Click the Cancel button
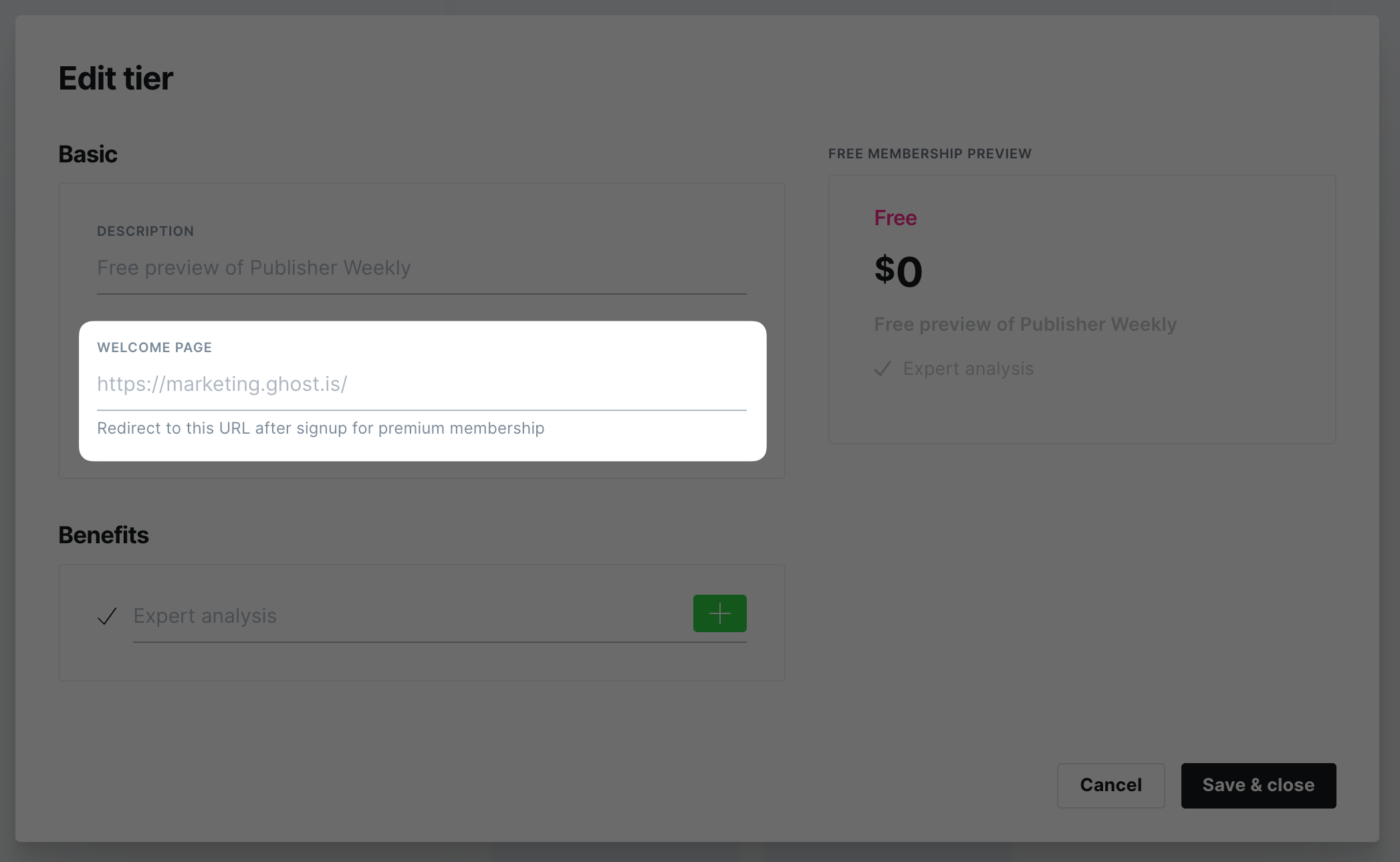Screen dimensions: 1400x862 coord(1111,785)
